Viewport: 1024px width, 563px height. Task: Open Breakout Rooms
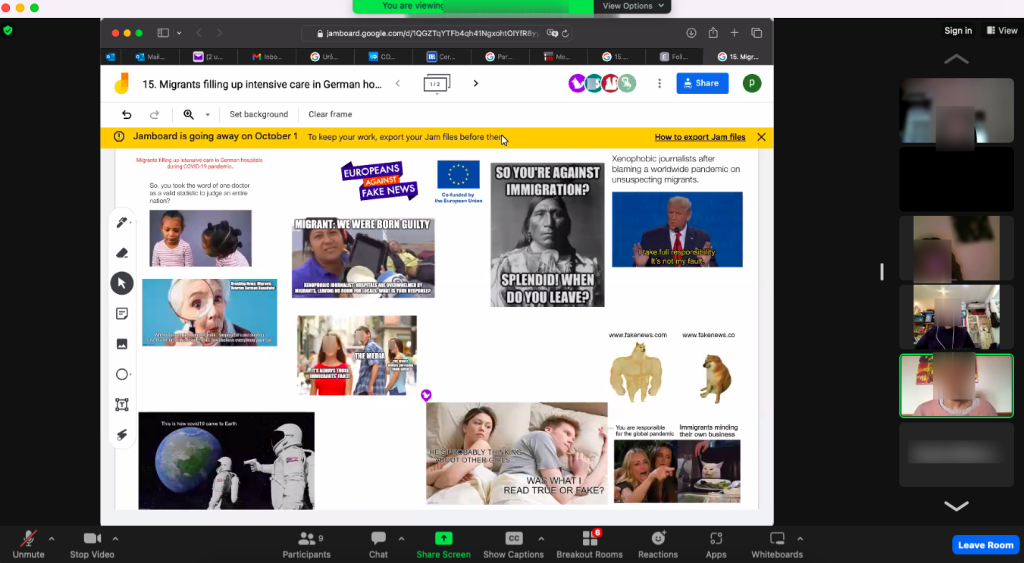(589, 543)
